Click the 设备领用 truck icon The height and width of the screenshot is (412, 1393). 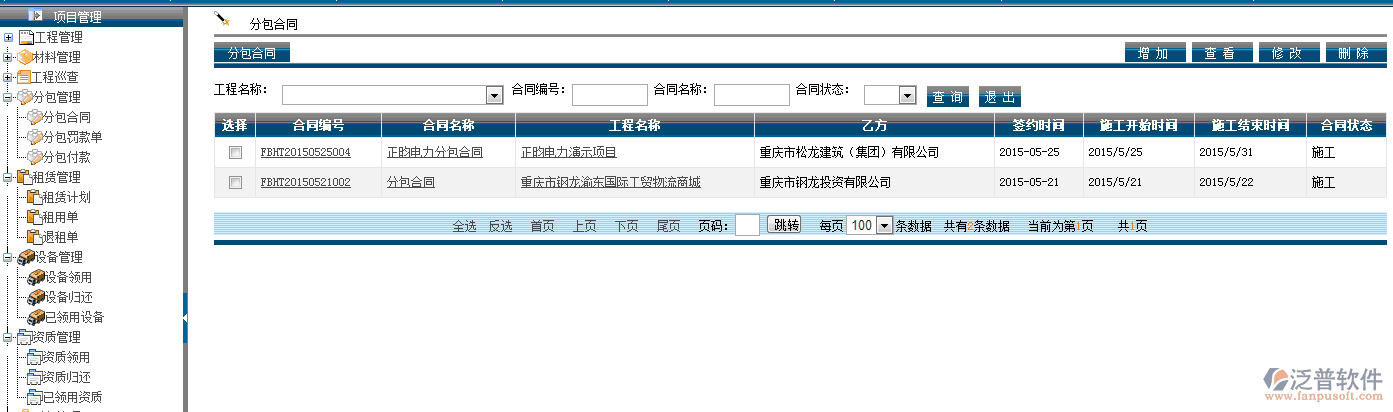(36, 277)
